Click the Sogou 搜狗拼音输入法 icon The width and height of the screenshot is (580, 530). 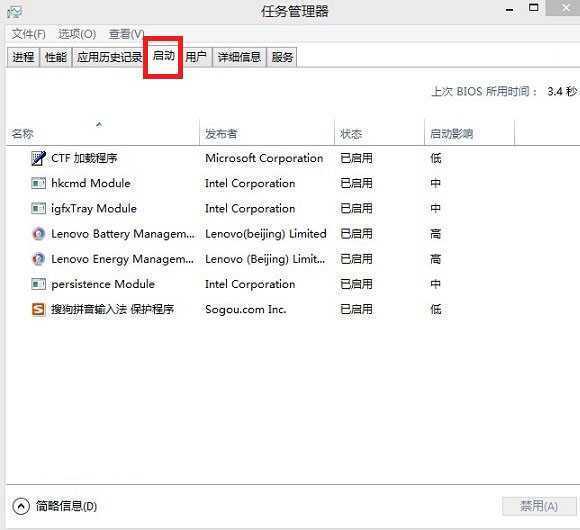(x=38, y=309)
